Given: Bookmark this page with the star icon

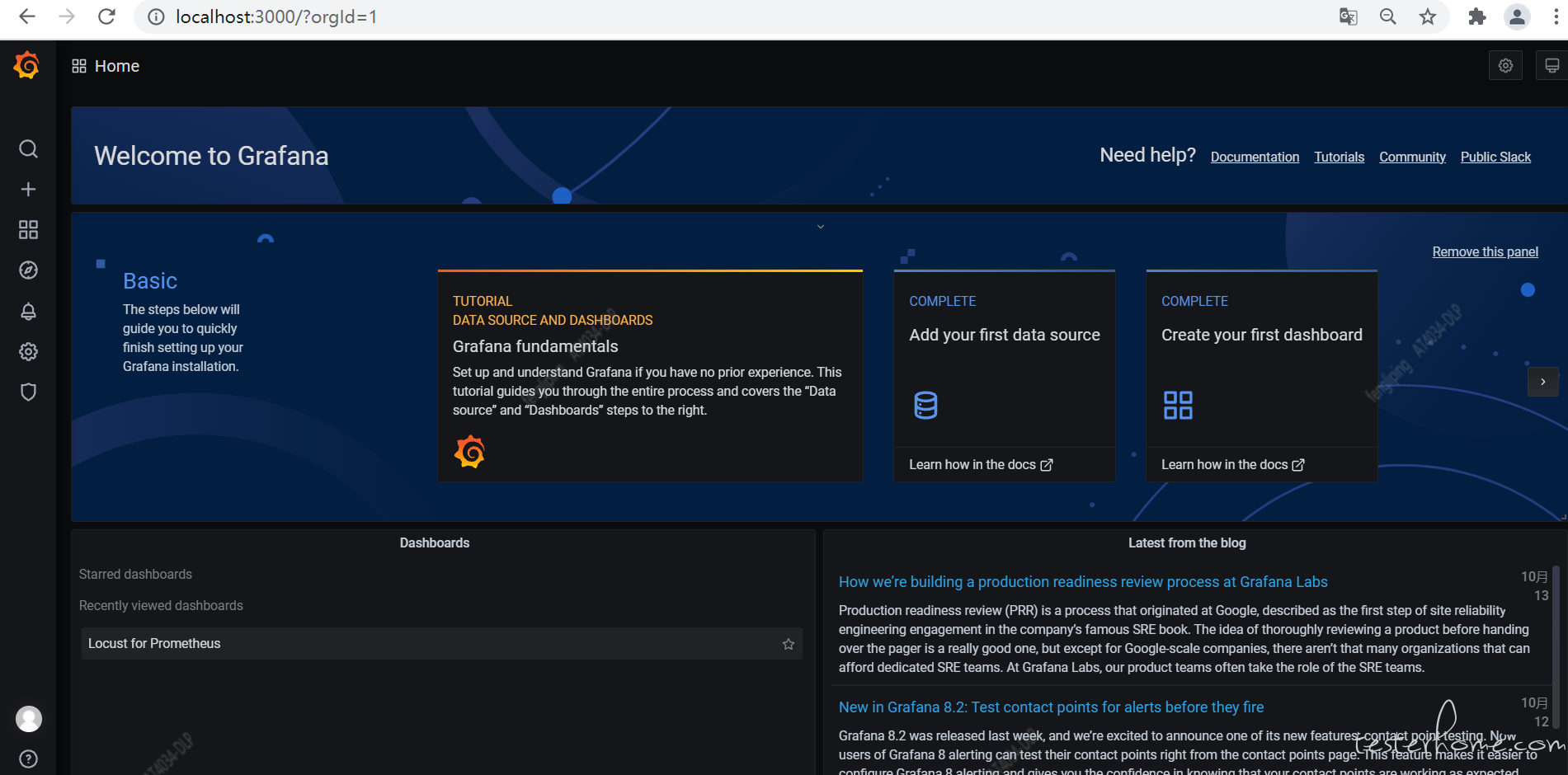Looking at the screenshot, I should (x=1428, y=16).
